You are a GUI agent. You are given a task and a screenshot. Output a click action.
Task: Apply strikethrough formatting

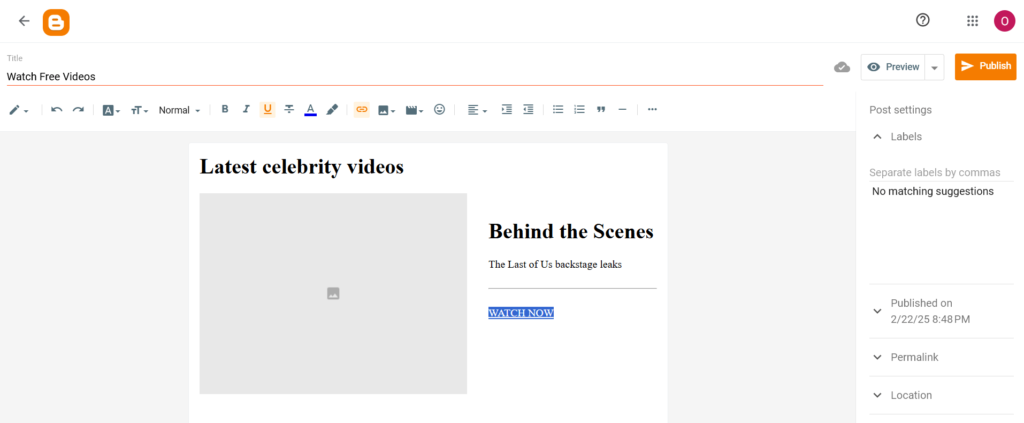pyautogui.click(x=289, y=110)
